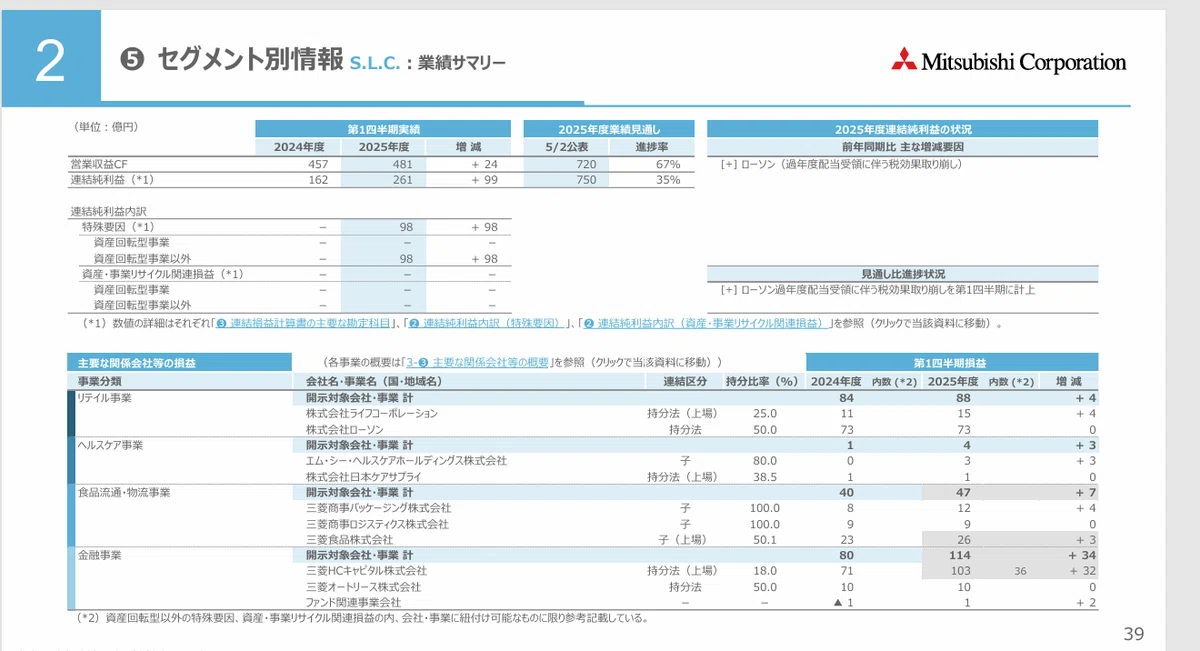
Task: Select the 見通し比進捗状況 header
Action: 902,274
